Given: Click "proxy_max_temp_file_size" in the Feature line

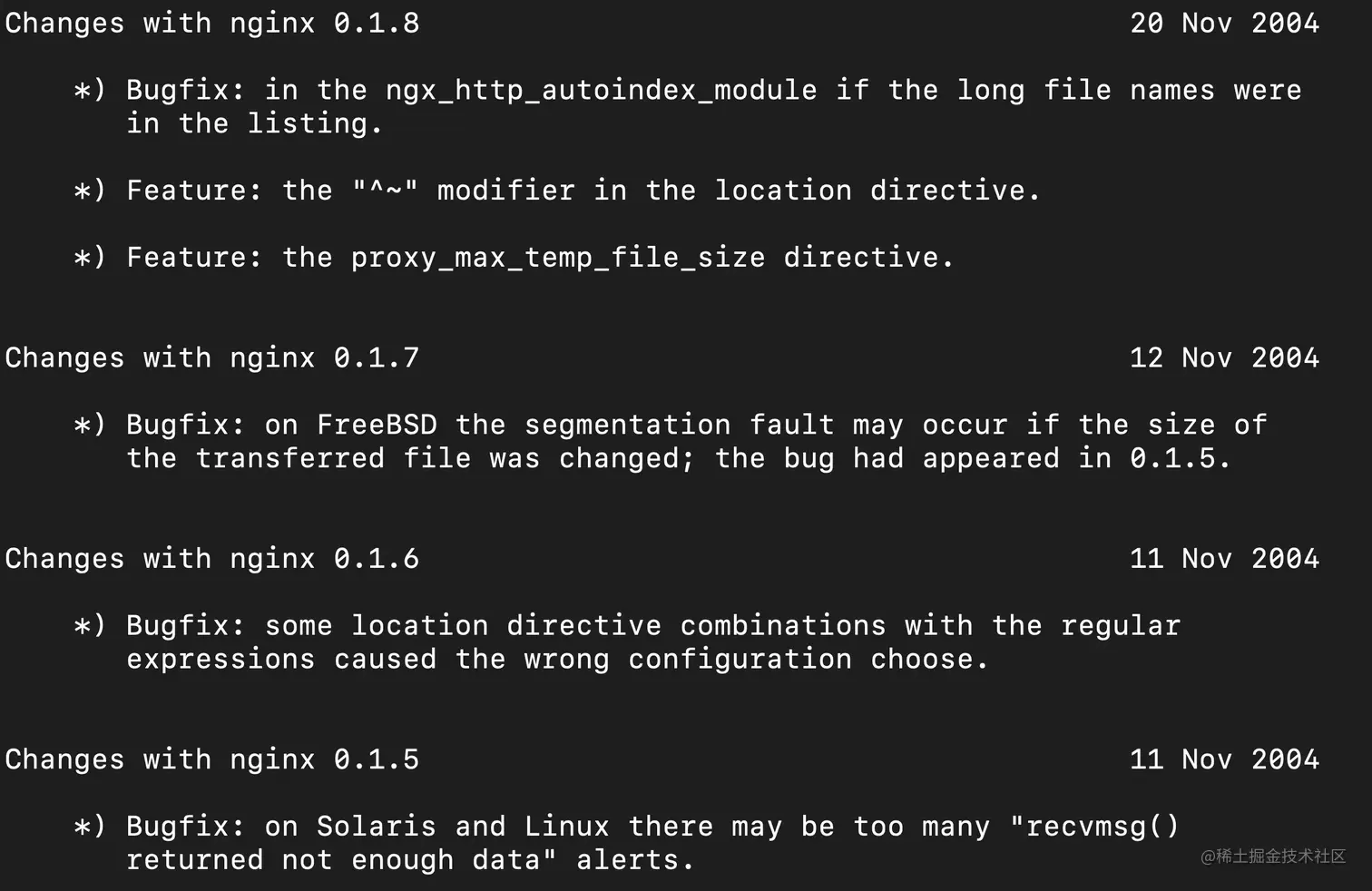Looking at the screenshot, I should 558,258.
